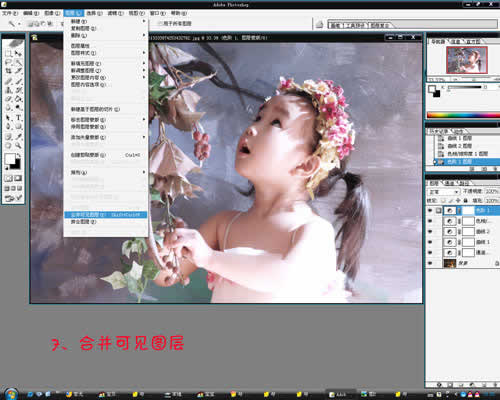
Task: Select the Rectangular Marquee tool
Action: (9, 53)
